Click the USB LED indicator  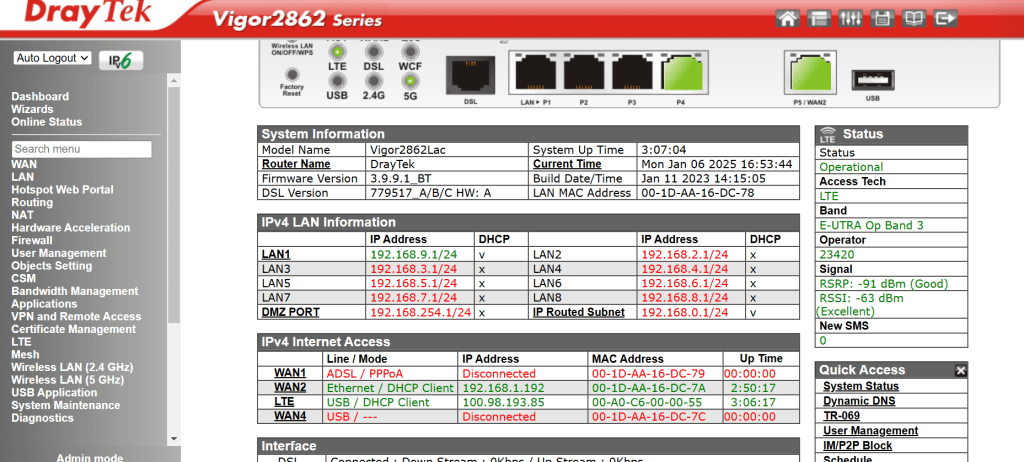tap(337, 81)
